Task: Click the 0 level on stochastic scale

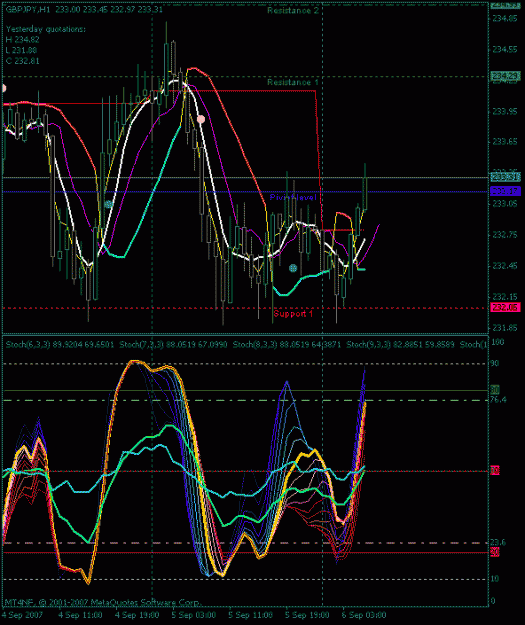Action: [493, 601]
